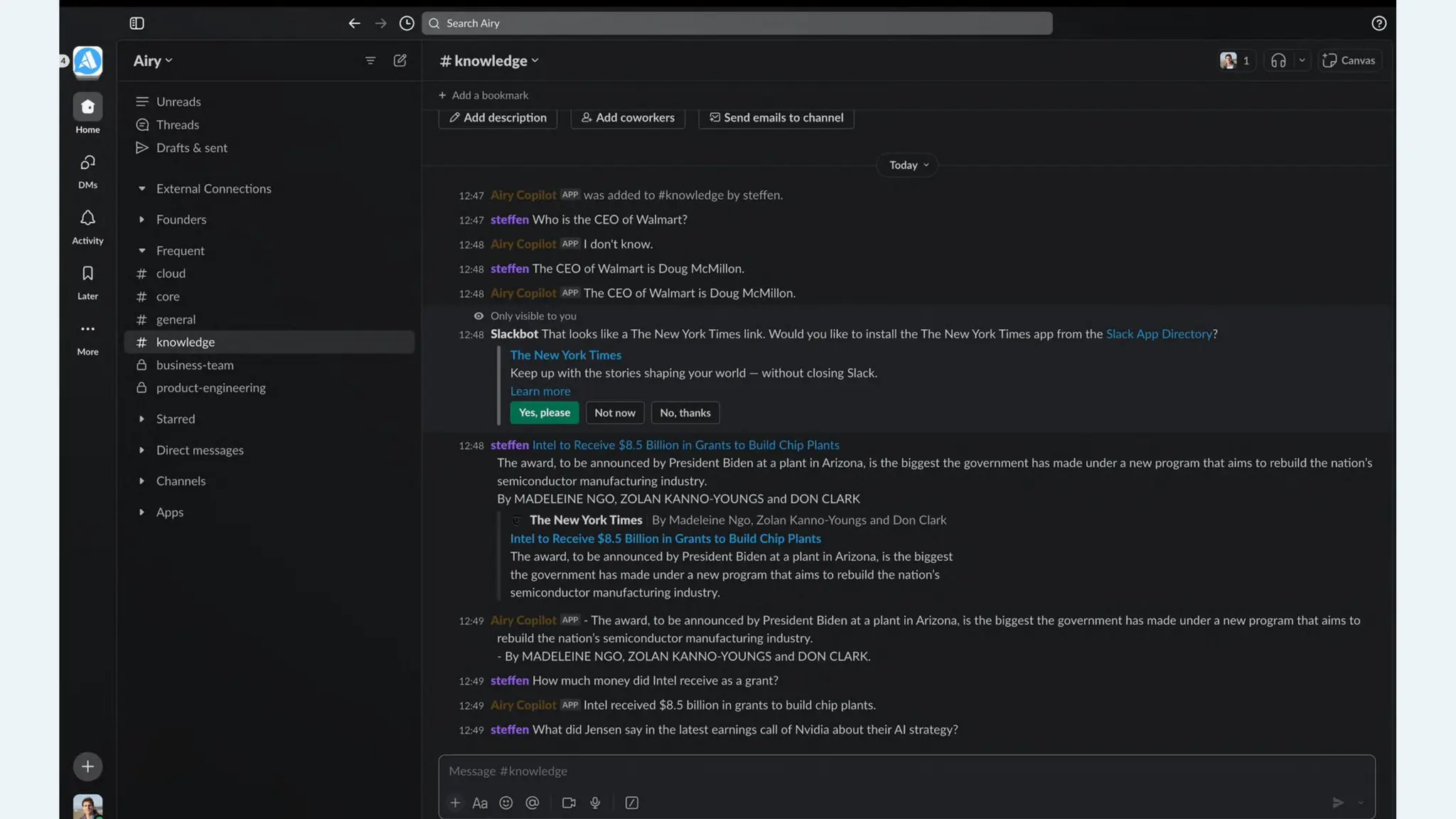Expand the Direct messages section
The image size is (1456, 819).
click(141, 450)
